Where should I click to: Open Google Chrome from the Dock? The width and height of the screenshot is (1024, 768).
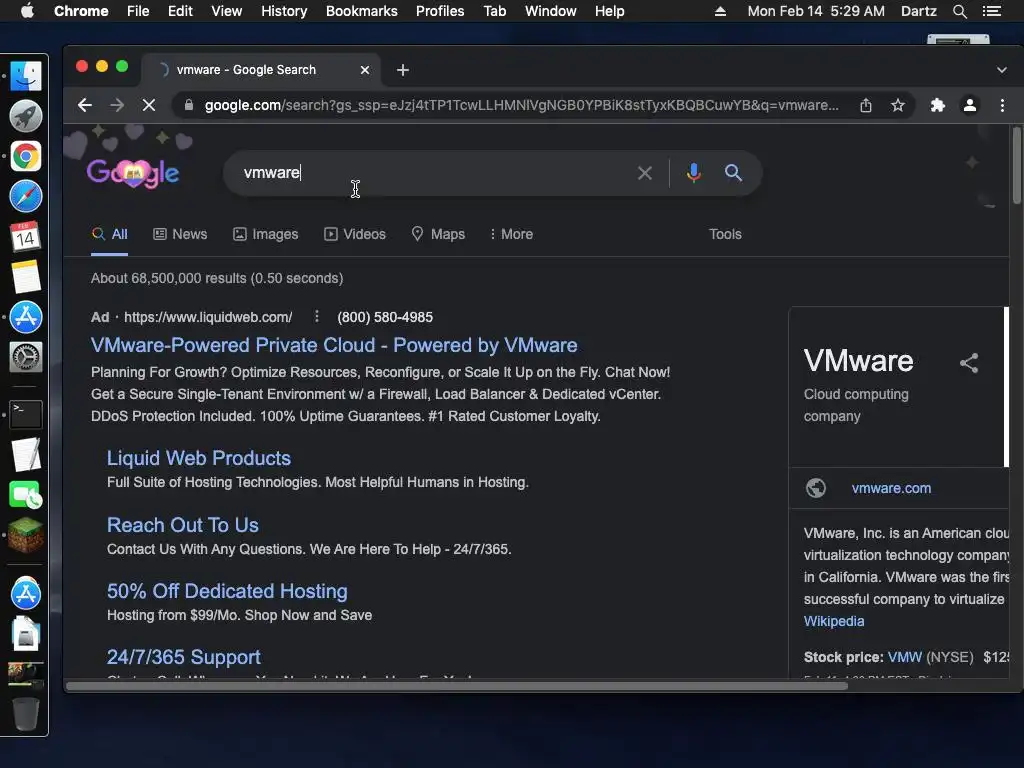click(25, 157)
